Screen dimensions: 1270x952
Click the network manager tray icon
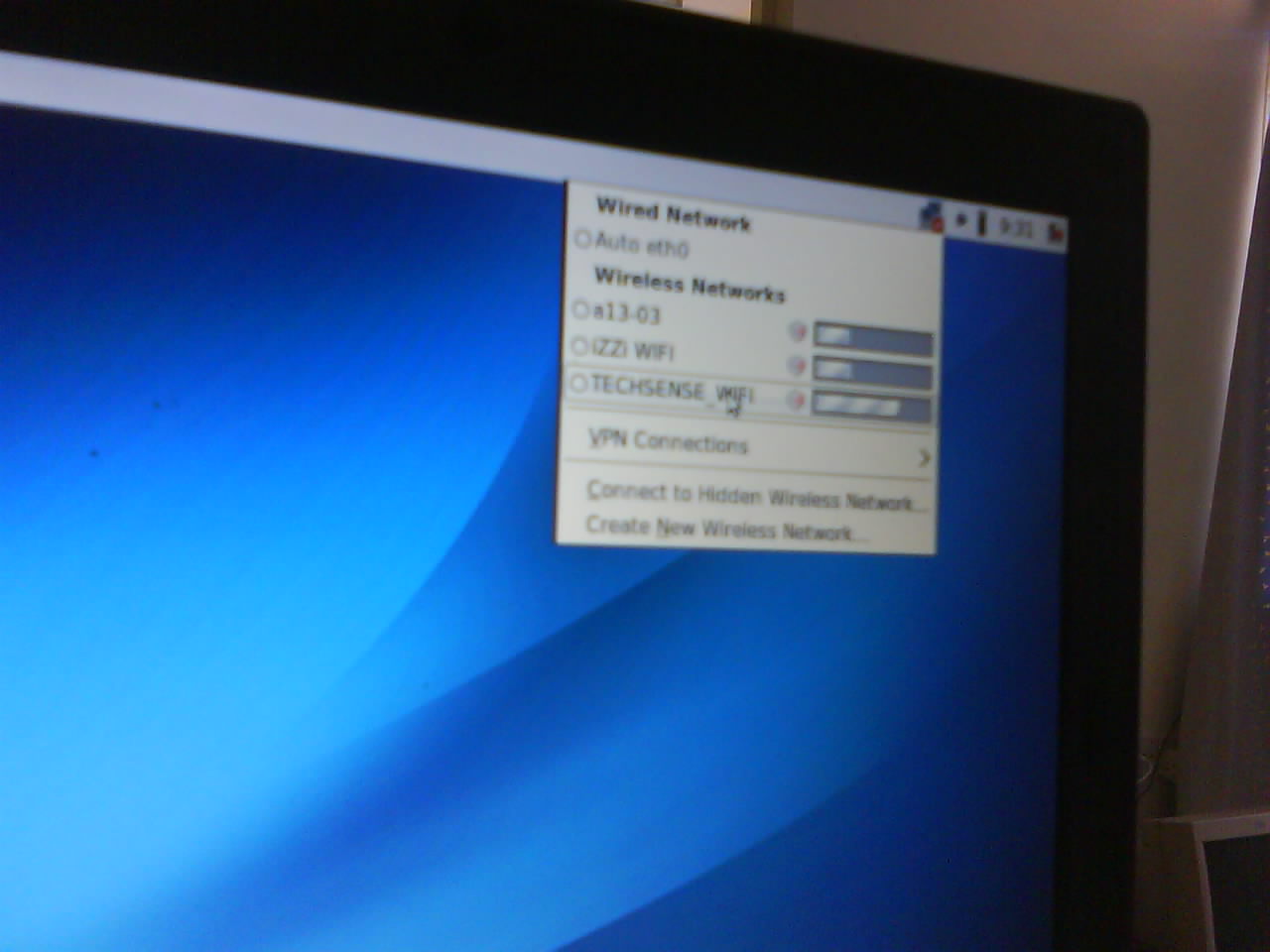[930, 216]
